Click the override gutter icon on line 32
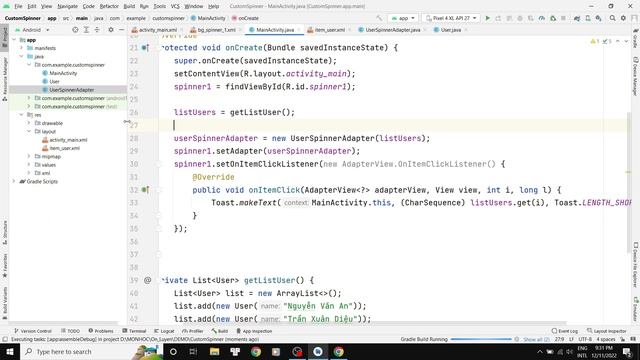 click(145, 190)
